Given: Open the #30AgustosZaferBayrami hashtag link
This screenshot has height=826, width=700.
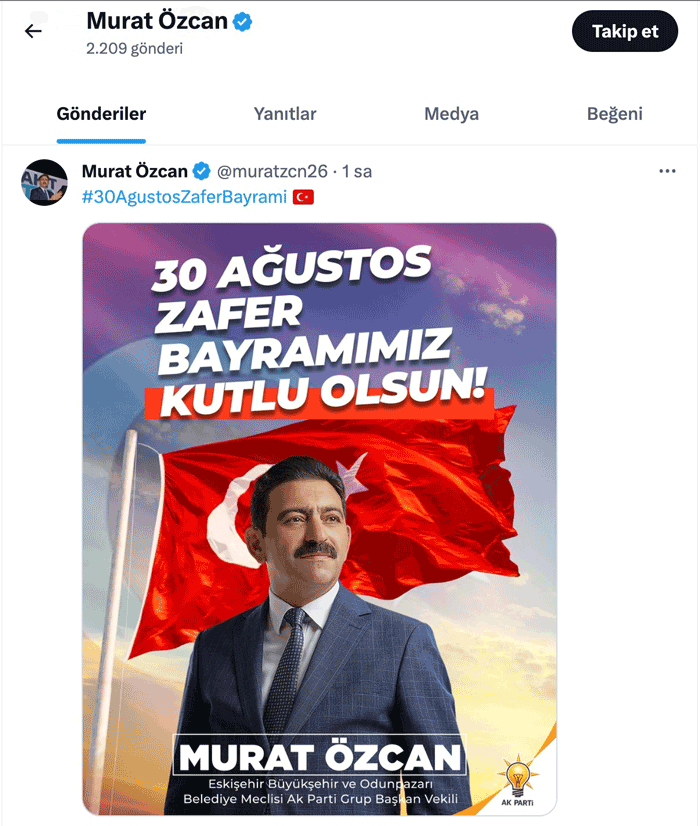Looking at the screenshot, I should pos(184,197).
